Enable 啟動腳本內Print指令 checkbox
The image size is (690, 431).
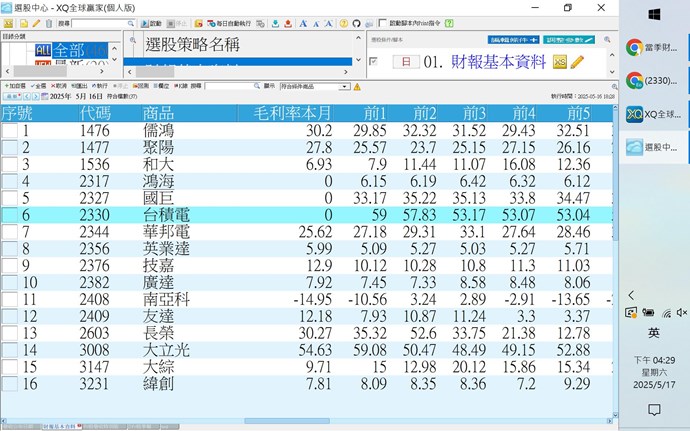(x=384, y=22)
